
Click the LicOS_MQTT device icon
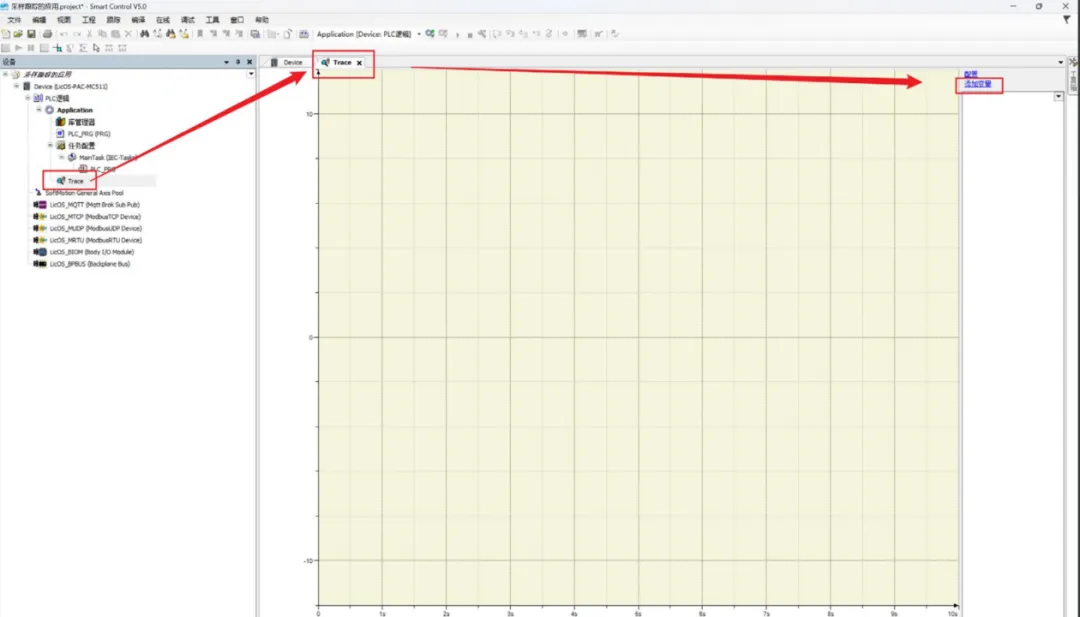click(41, 205)
